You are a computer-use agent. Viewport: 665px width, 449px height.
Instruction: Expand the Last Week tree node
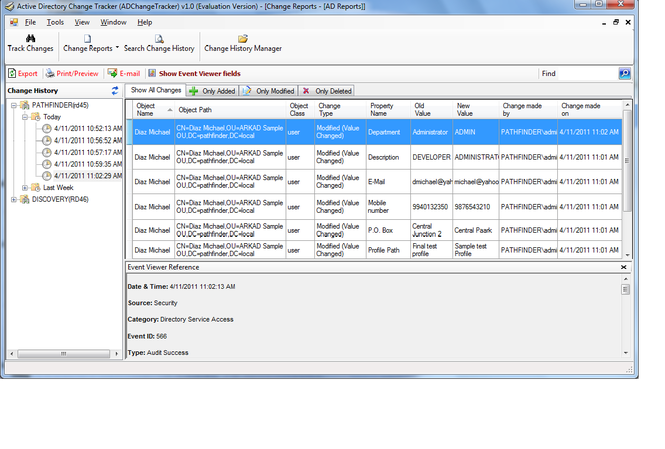click(x=25, y=187)
